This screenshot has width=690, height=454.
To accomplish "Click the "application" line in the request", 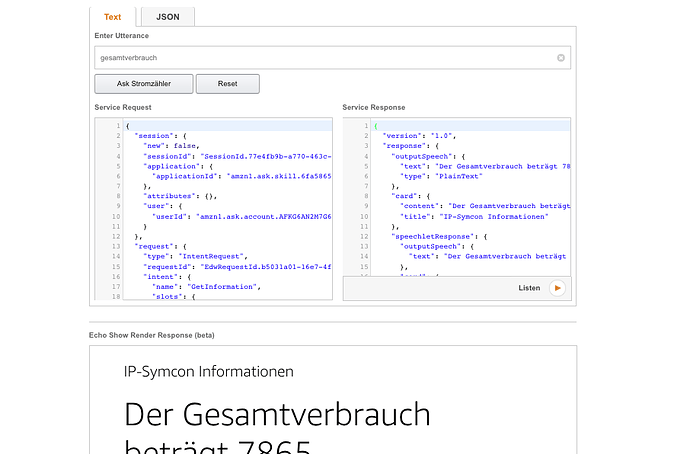I will (178, 166).
